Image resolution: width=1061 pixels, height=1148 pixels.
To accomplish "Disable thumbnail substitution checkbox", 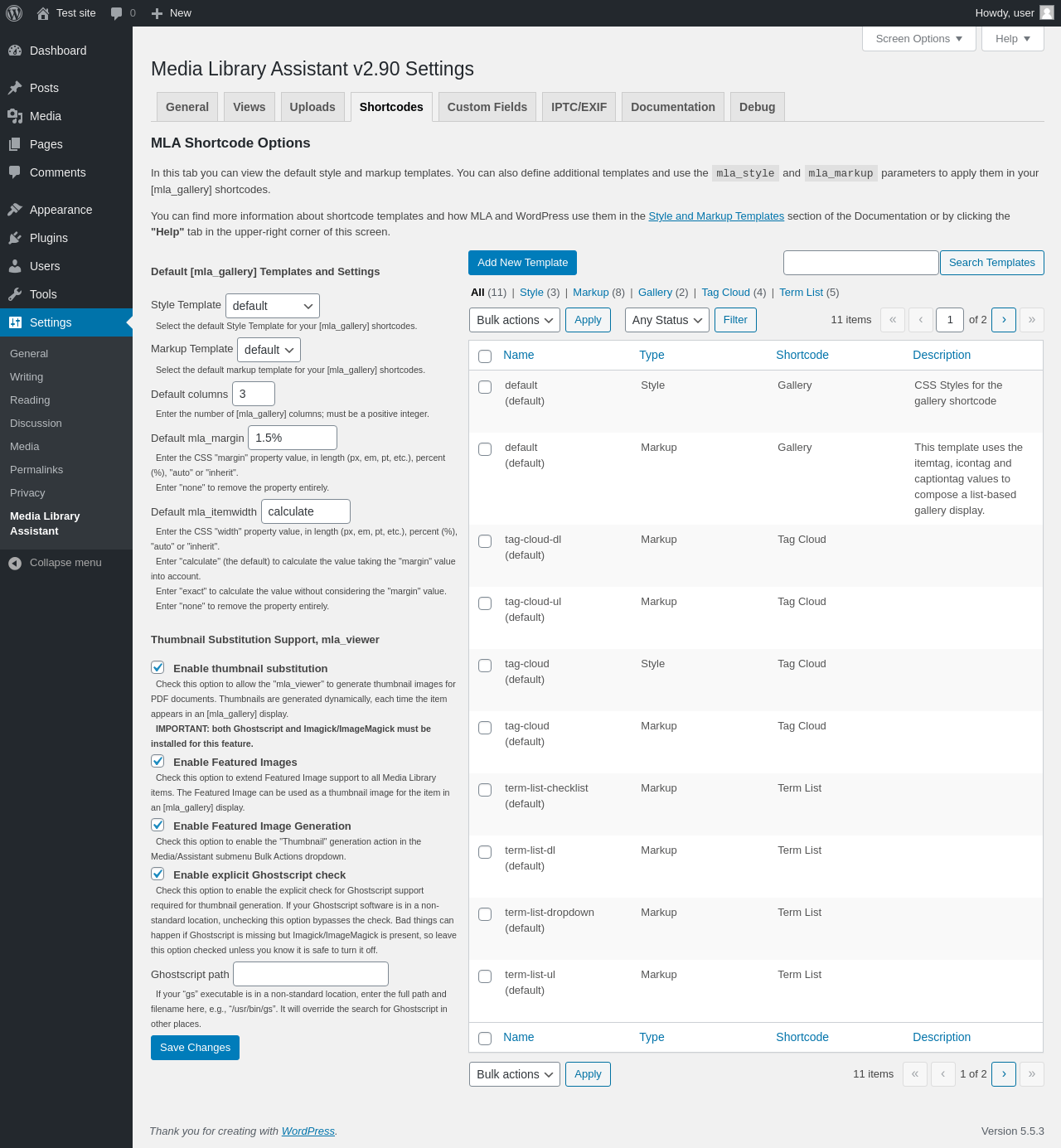I will (157, 667).
